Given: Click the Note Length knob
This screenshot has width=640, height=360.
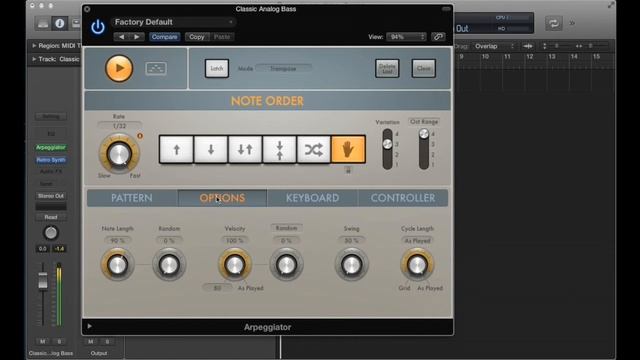Looking at the screenshot, I should click(118, 265).
